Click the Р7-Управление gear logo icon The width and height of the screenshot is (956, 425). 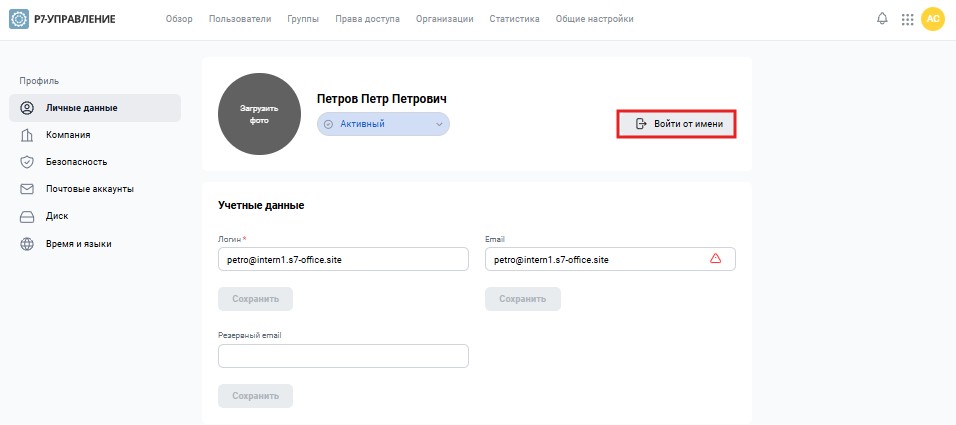tap(19, 19)
